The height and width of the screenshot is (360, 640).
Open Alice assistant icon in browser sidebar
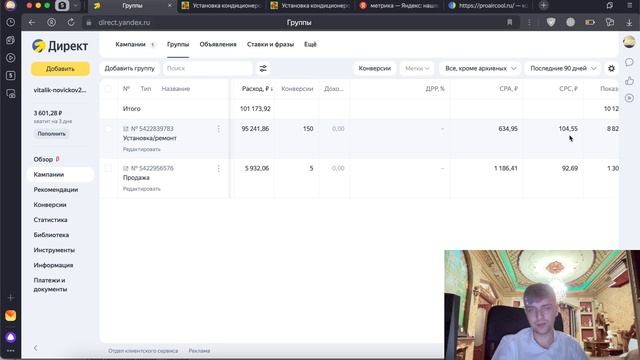(x=11, y=337)
